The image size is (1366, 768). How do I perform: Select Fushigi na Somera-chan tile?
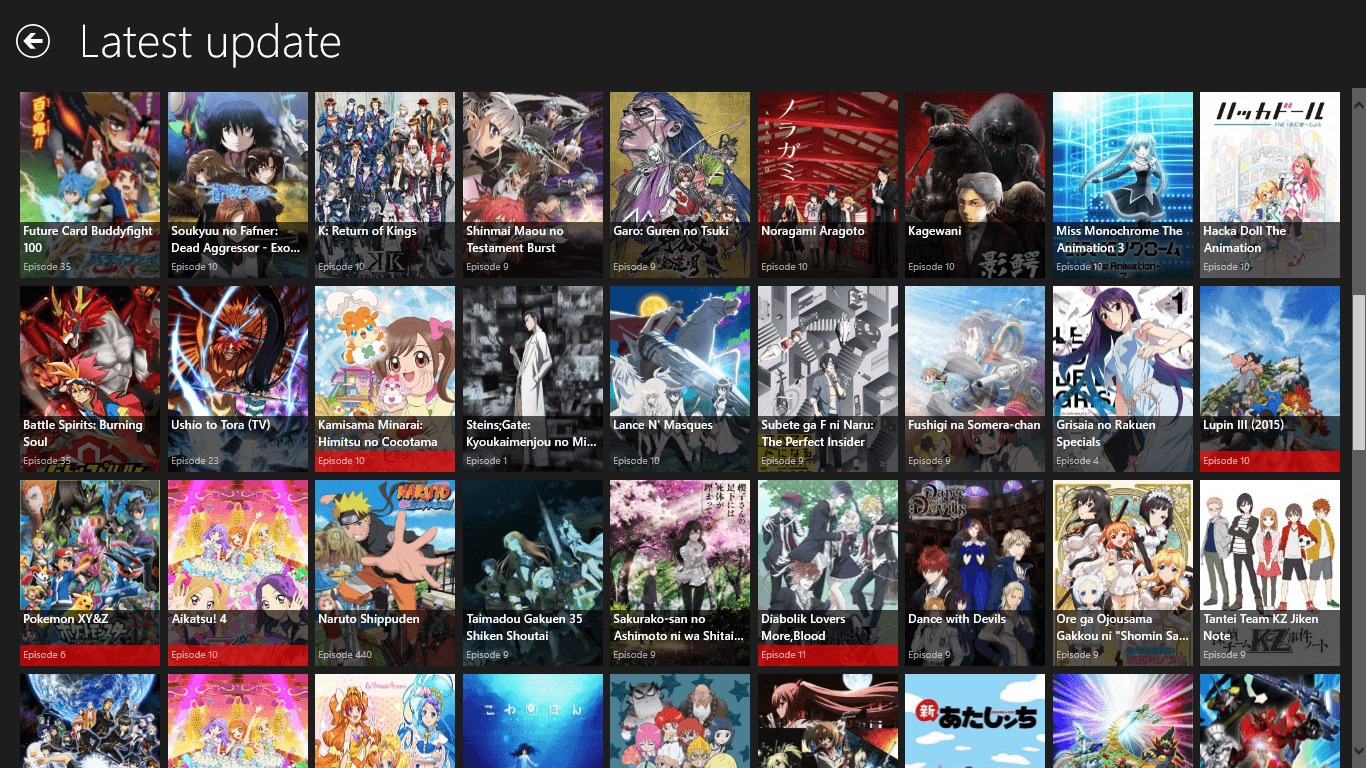(x=975, y=379)
